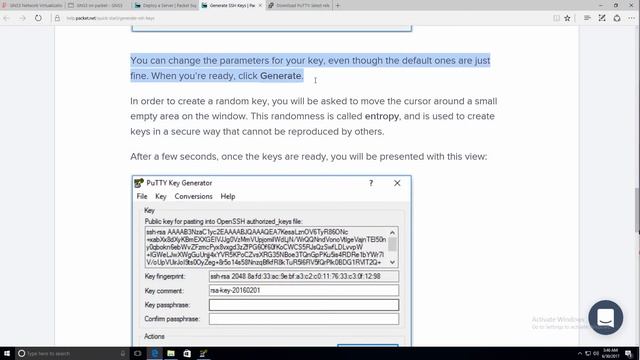This screenshot has height=360, width=640.
Task: Click the X on PuTTY Key Generator image
Action: [x=397, y=183]
